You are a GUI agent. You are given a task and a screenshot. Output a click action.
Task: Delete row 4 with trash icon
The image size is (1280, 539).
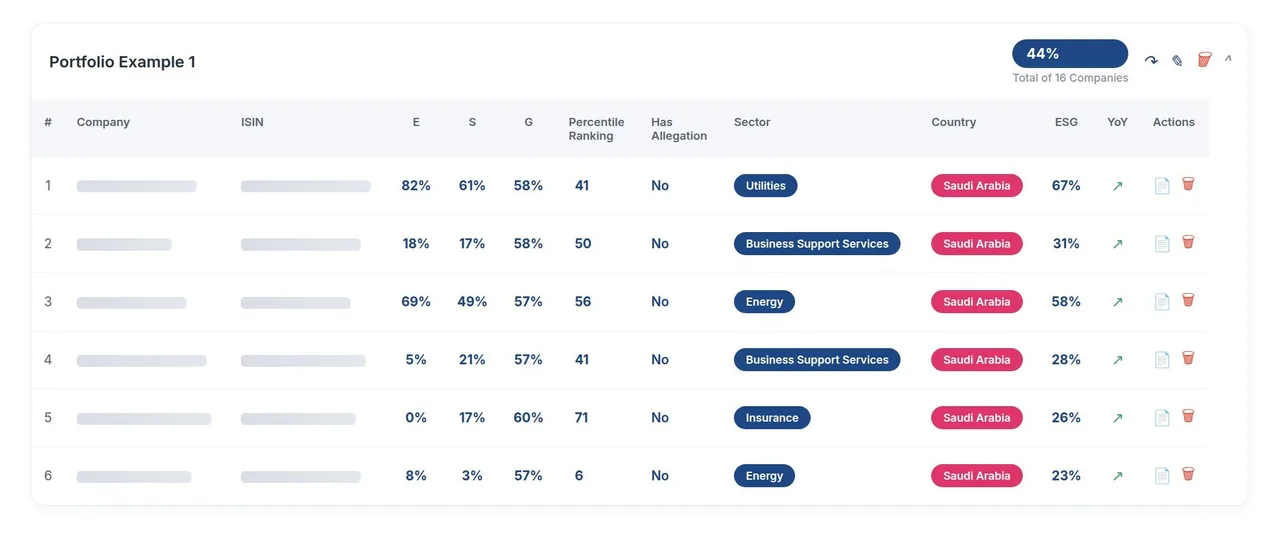click(1188, 358)
